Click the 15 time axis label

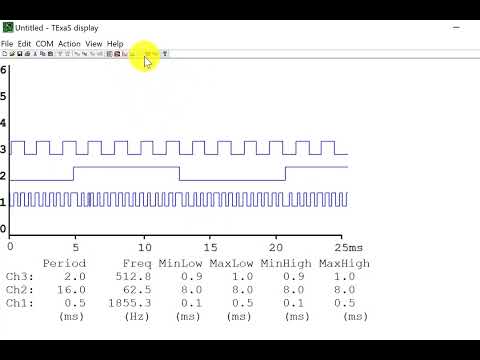210,248
